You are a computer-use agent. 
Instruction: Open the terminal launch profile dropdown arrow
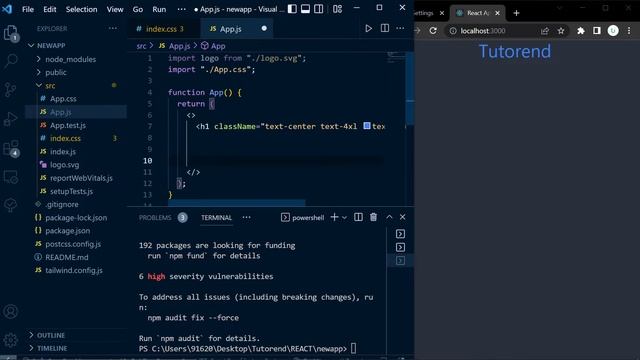[x=344, y=218]
